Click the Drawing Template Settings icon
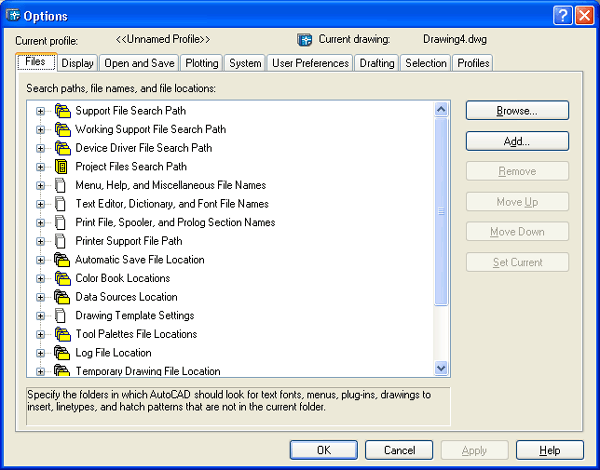 (x=61, y=316)
